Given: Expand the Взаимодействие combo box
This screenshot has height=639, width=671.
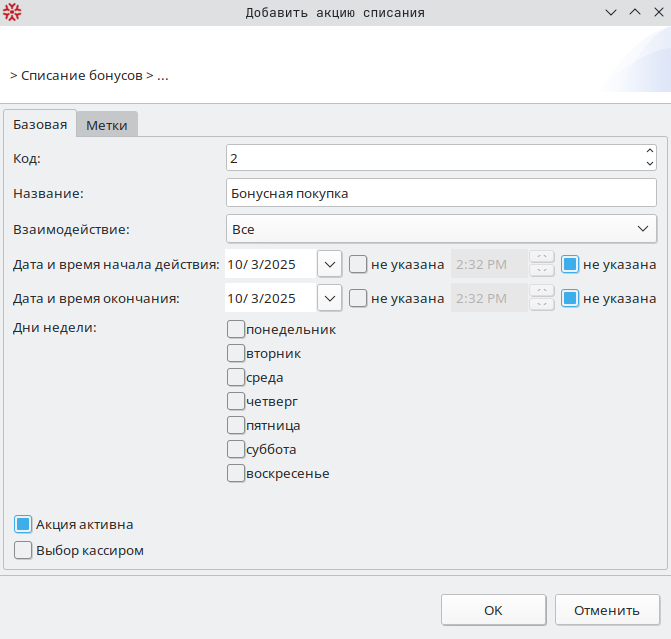Looking at the screenshot, I should [x=643, y=229].
